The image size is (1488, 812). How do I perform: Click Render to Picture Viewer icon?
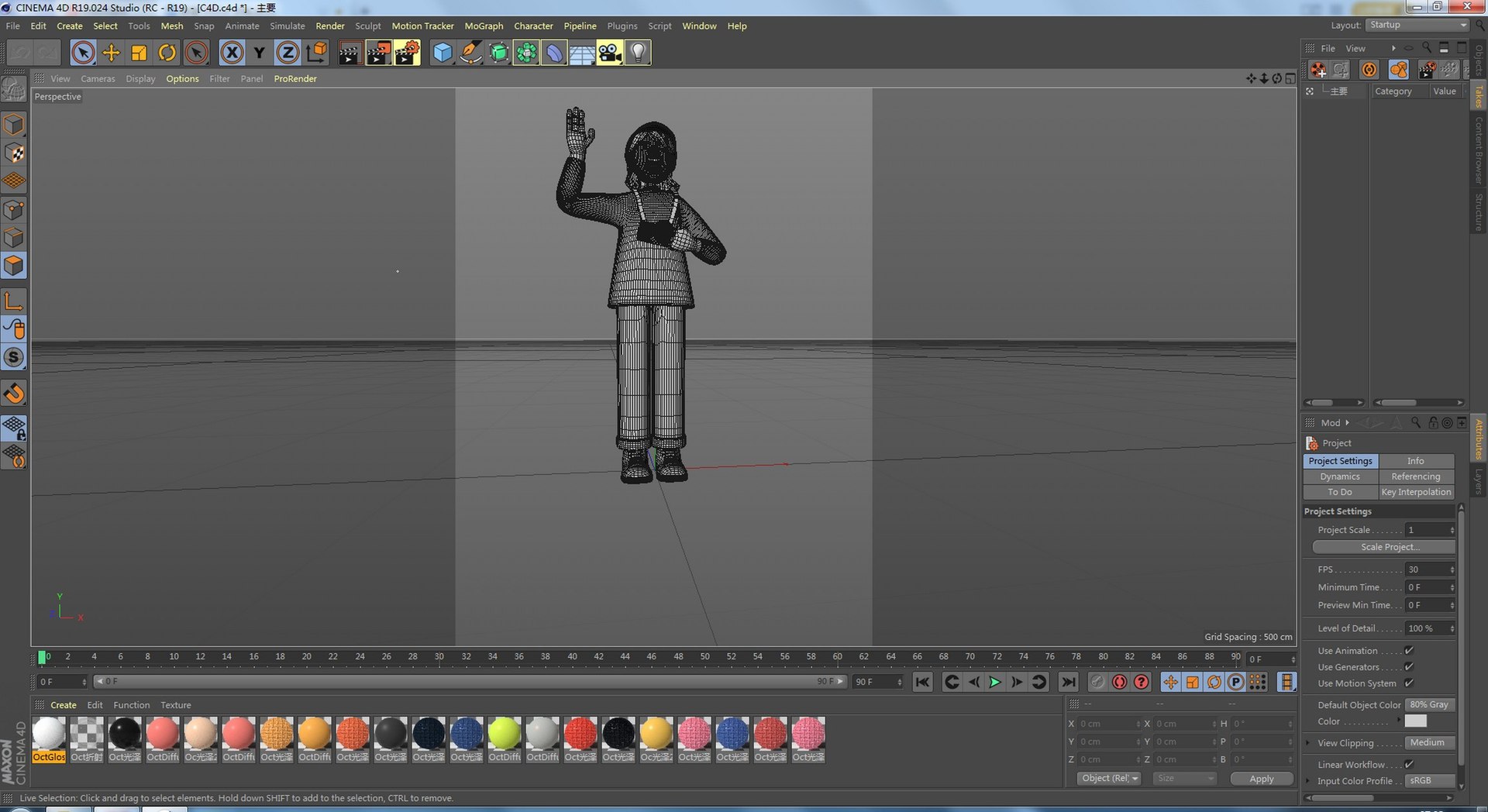pyautogui.click(x=378, y=53)
